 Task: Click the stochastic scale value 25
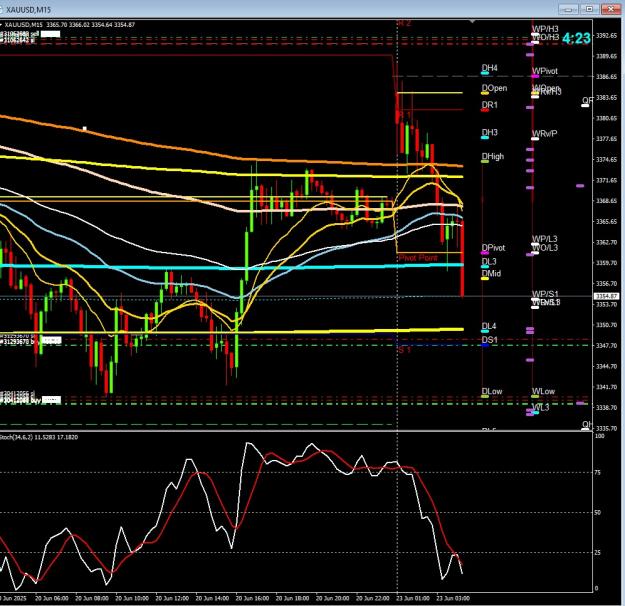point(597,553)
